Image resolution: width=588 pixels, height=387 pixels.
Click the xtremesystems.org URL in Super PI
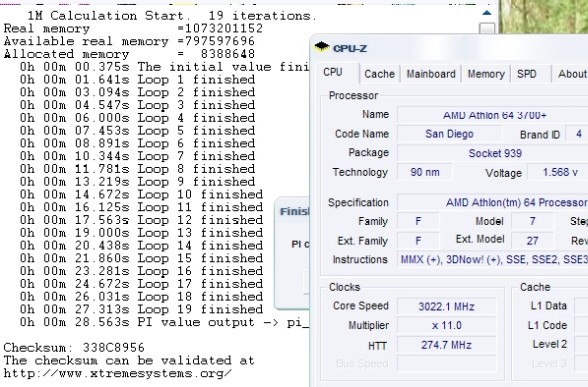coord(118,374)
